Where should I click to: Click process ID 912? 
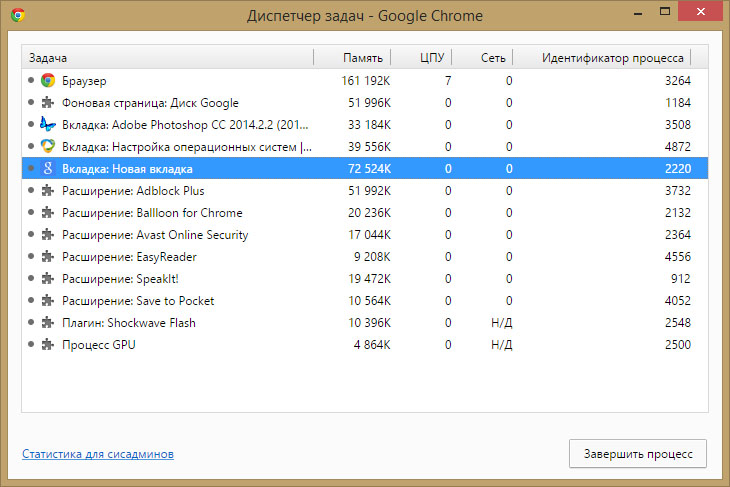tap(681, 278)
